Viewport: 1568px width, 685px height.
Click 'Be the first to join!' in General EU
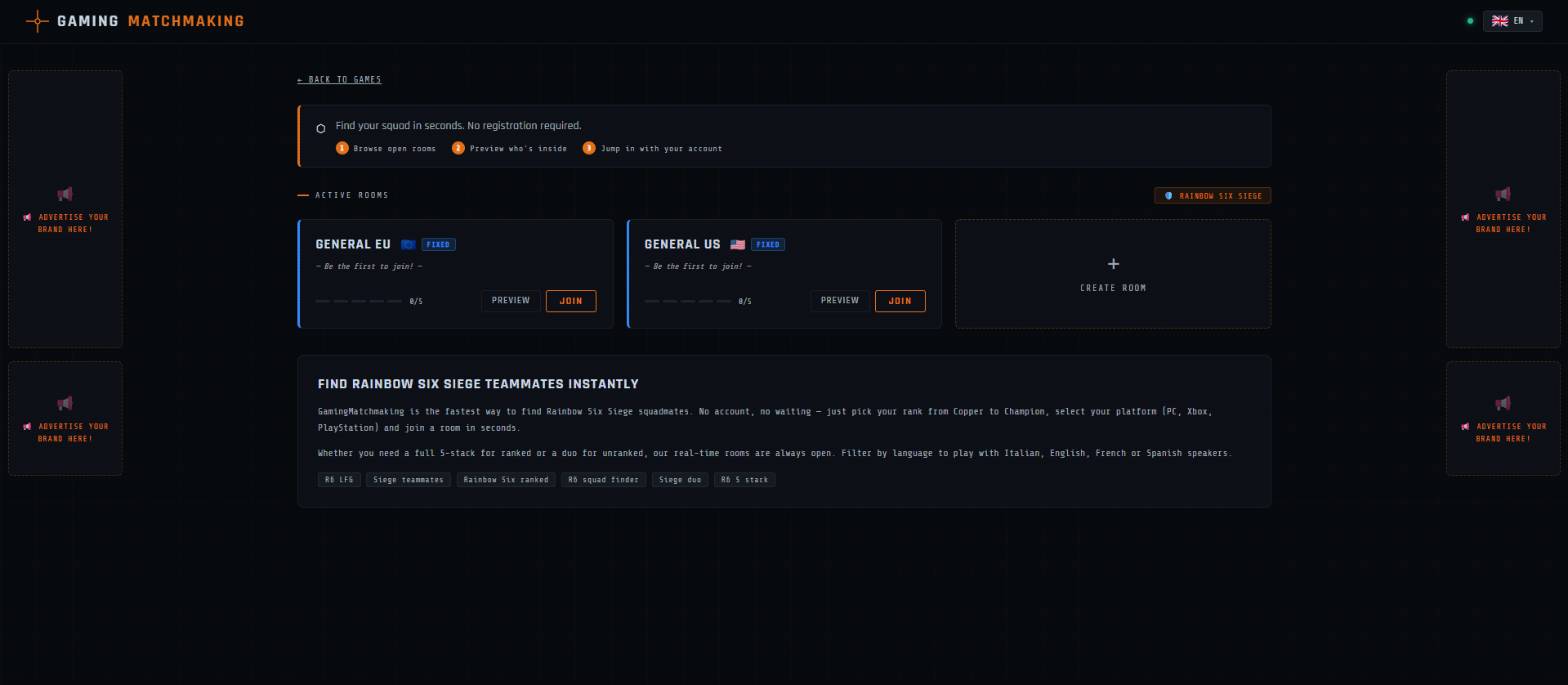(x=369, y=266)
